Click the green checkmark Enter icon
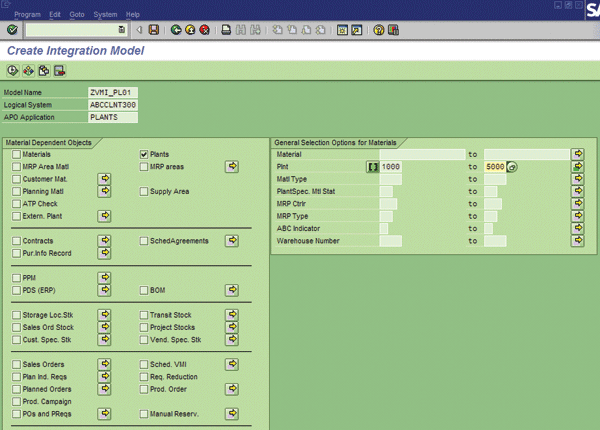 click(11, 30)
